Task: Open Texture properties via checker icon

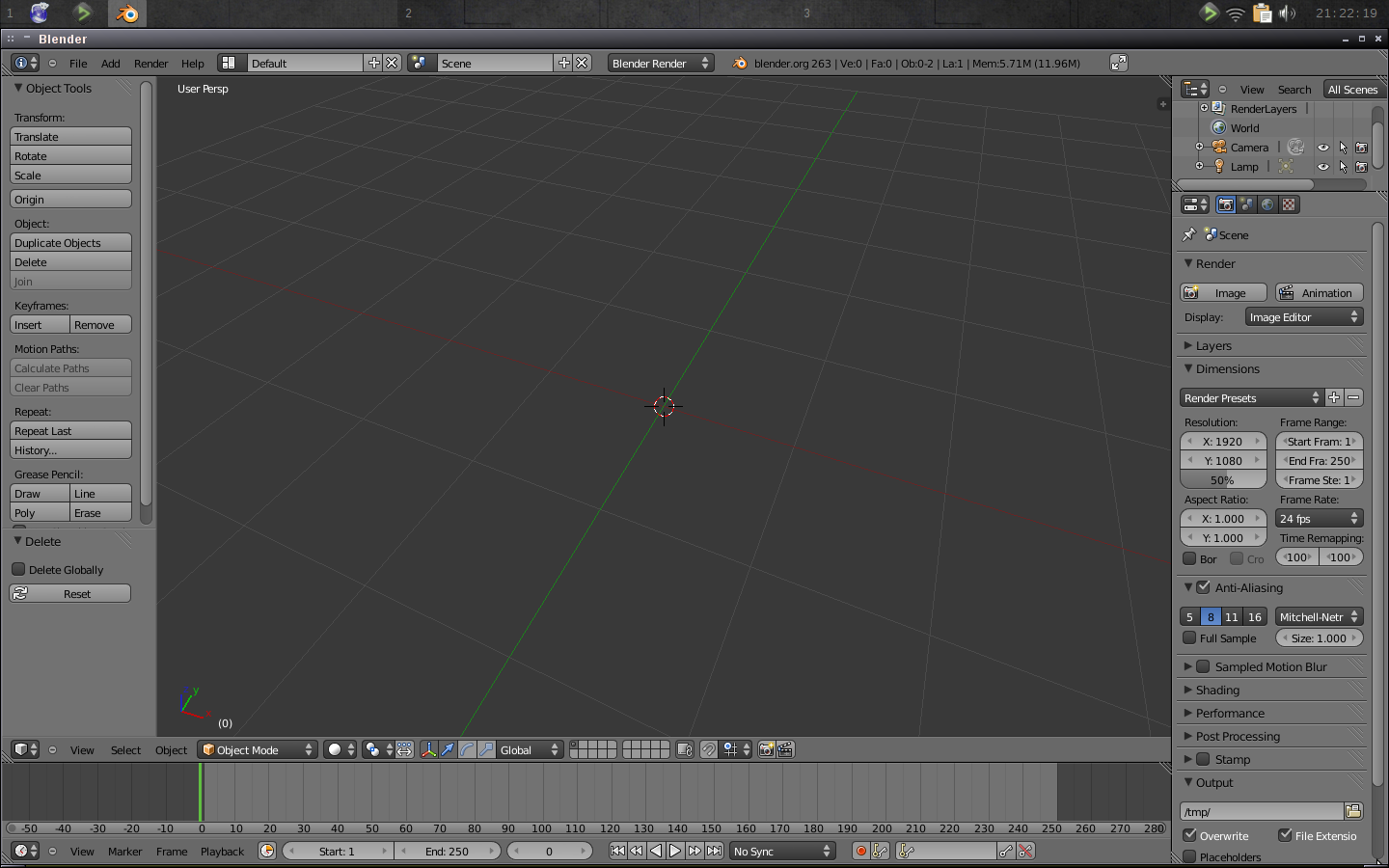Action: click(1289, 203)
